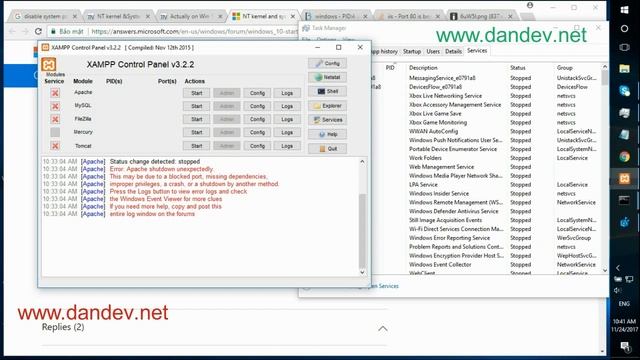Open FileZilla Config menu
The image size is (640, 360).
(x=257, y=119)
